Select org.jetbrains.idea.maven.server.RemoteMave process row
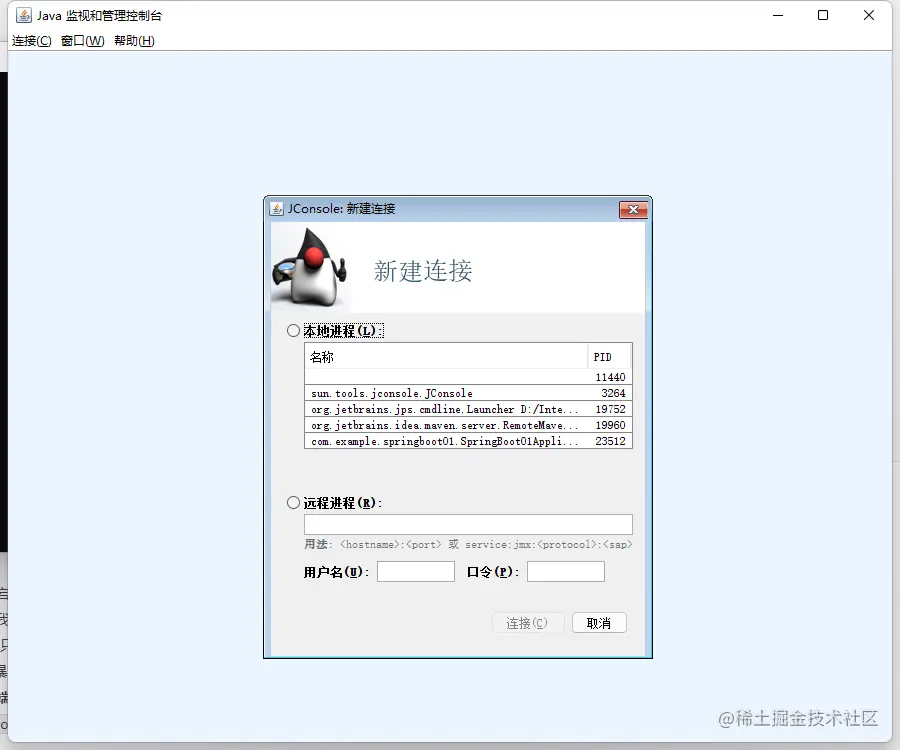Viewport: 900px width, 750px height. click(x=468, y=425)
